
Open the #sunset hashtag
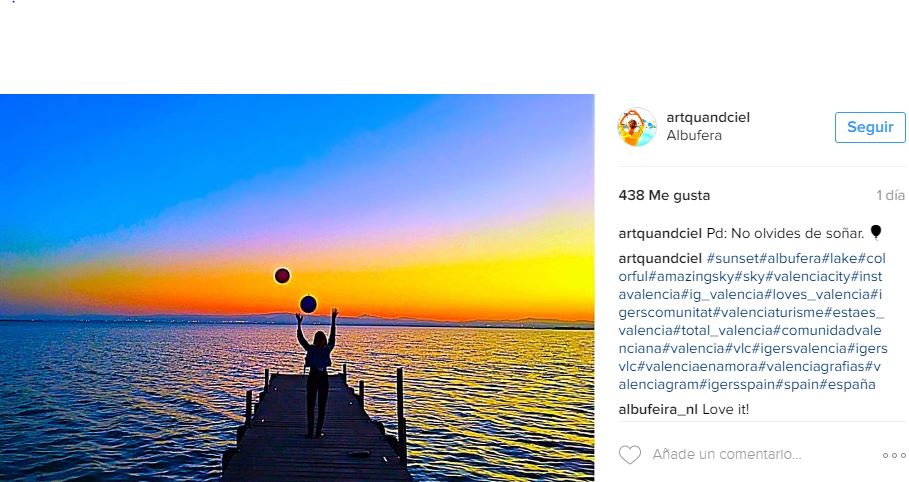click(x=733, y=258)
